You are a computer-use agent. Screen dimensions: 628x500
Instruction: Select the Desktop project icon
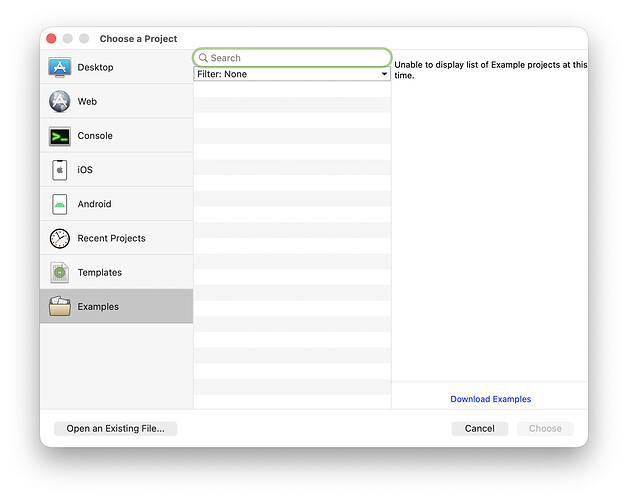click(x=60, y=67)
